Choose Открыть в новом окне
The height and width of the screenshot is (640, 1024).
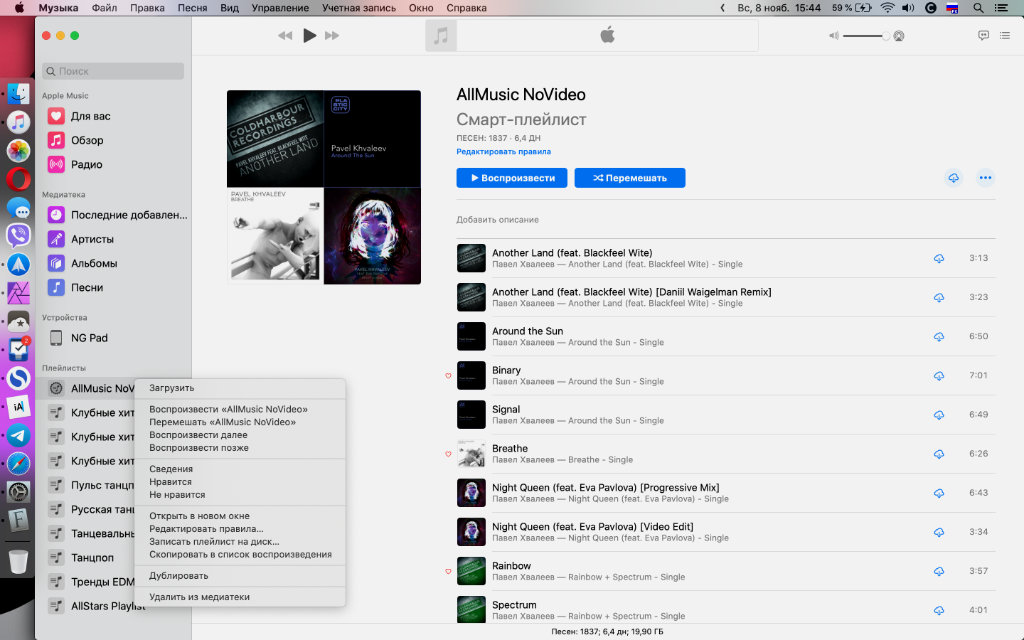(240, 516)
